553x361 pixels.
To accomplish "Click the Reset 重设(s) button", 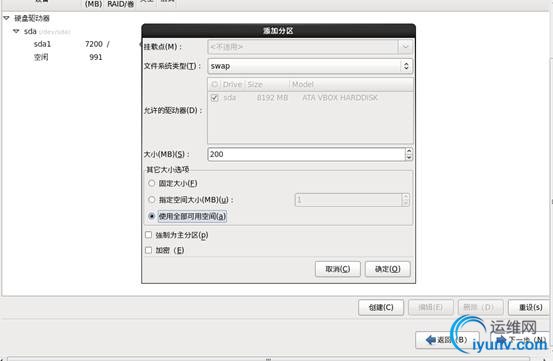I will click(530, 307).
